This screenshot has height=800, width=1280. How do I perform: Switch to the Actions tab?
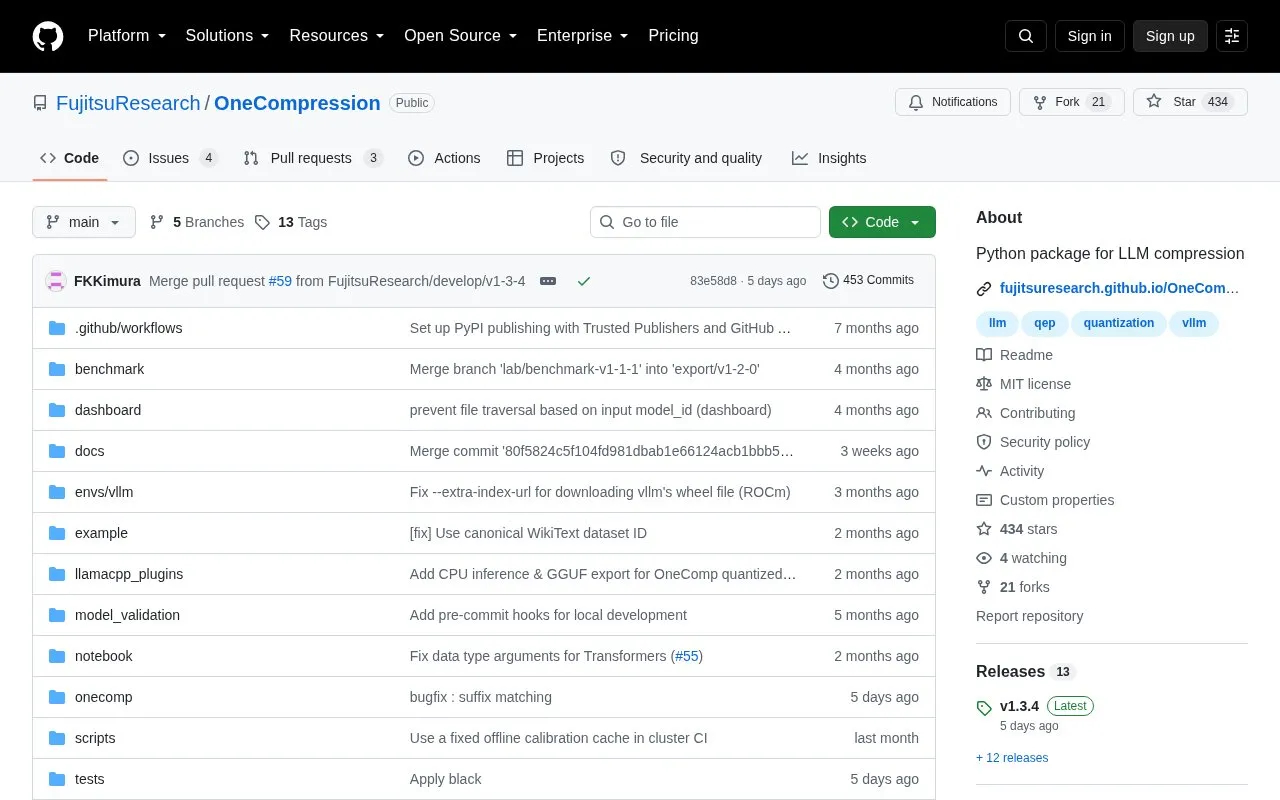pos(444,158)
